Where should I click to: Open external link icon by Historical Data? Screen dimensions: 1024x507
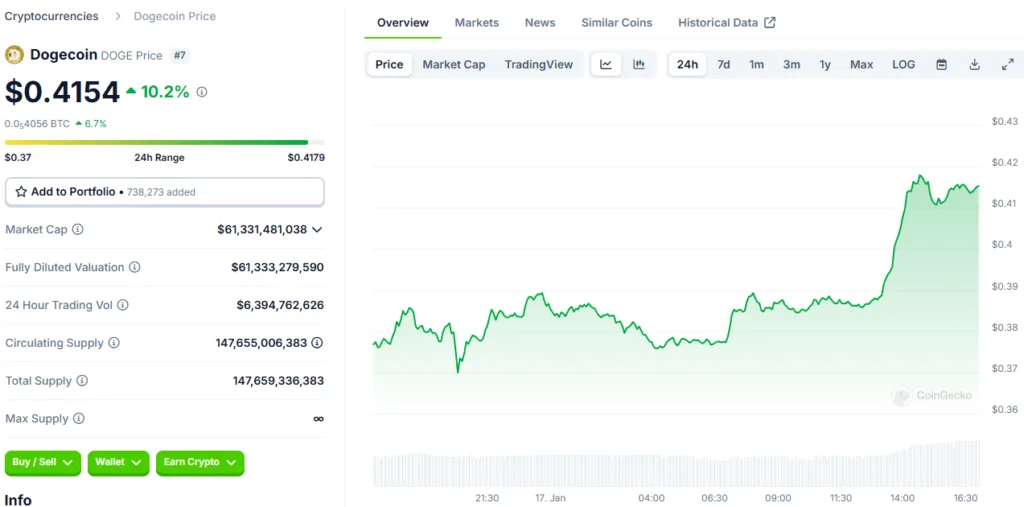click(x=770, y=22)
